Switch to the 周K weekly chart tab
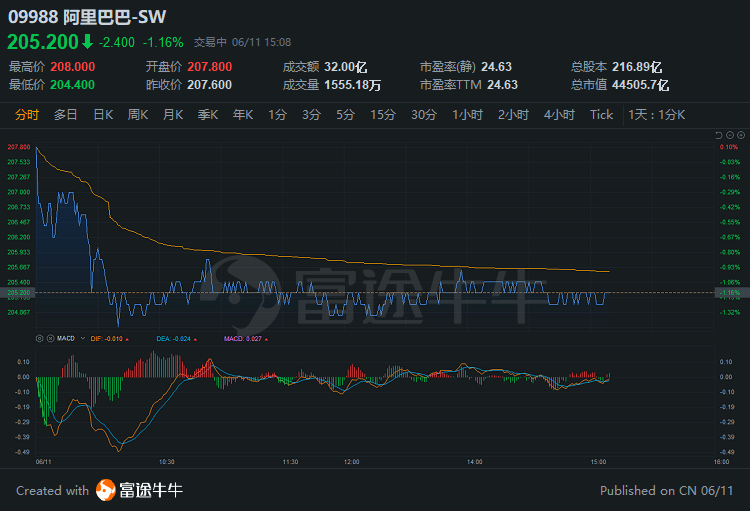This screenshot has width=750, height=511. click(x=137, y=115)
